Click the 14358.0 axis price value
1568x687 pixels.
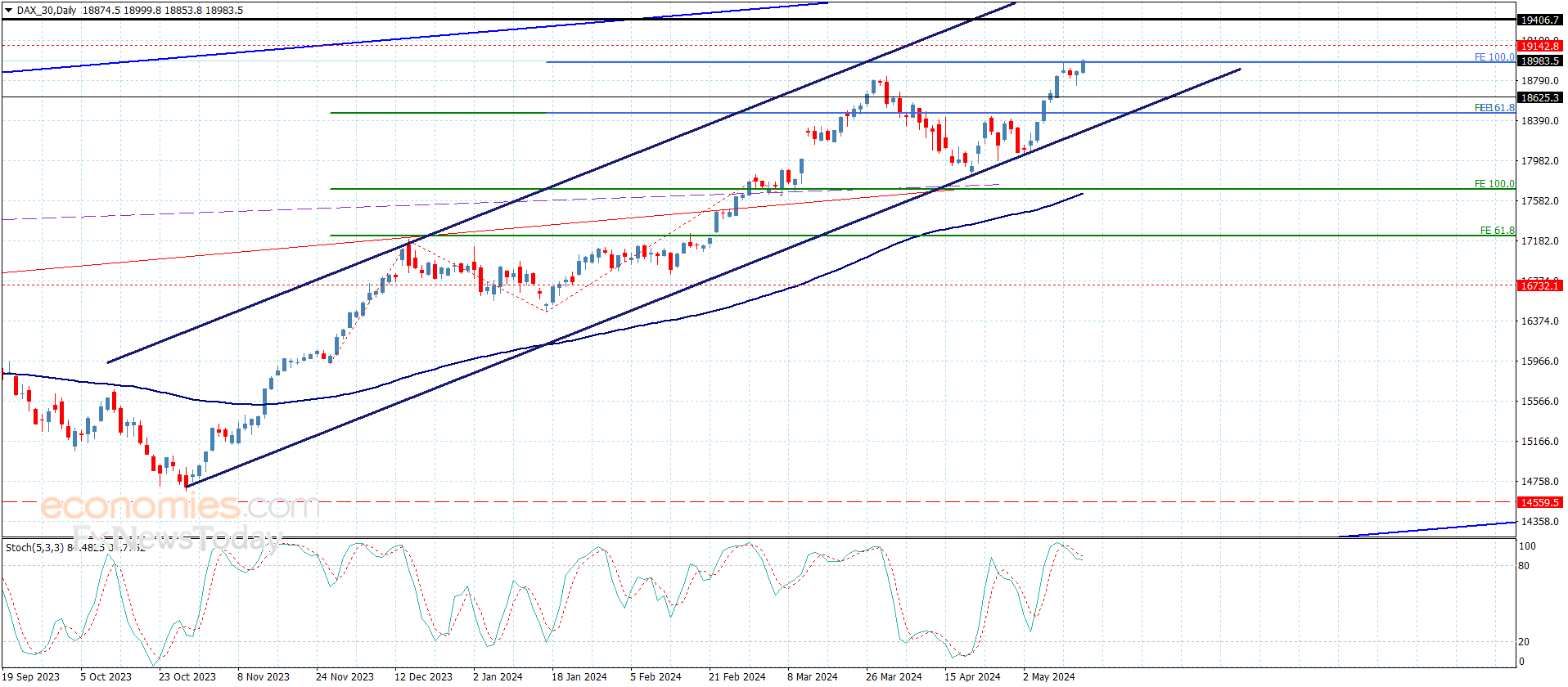[1539, 522]
